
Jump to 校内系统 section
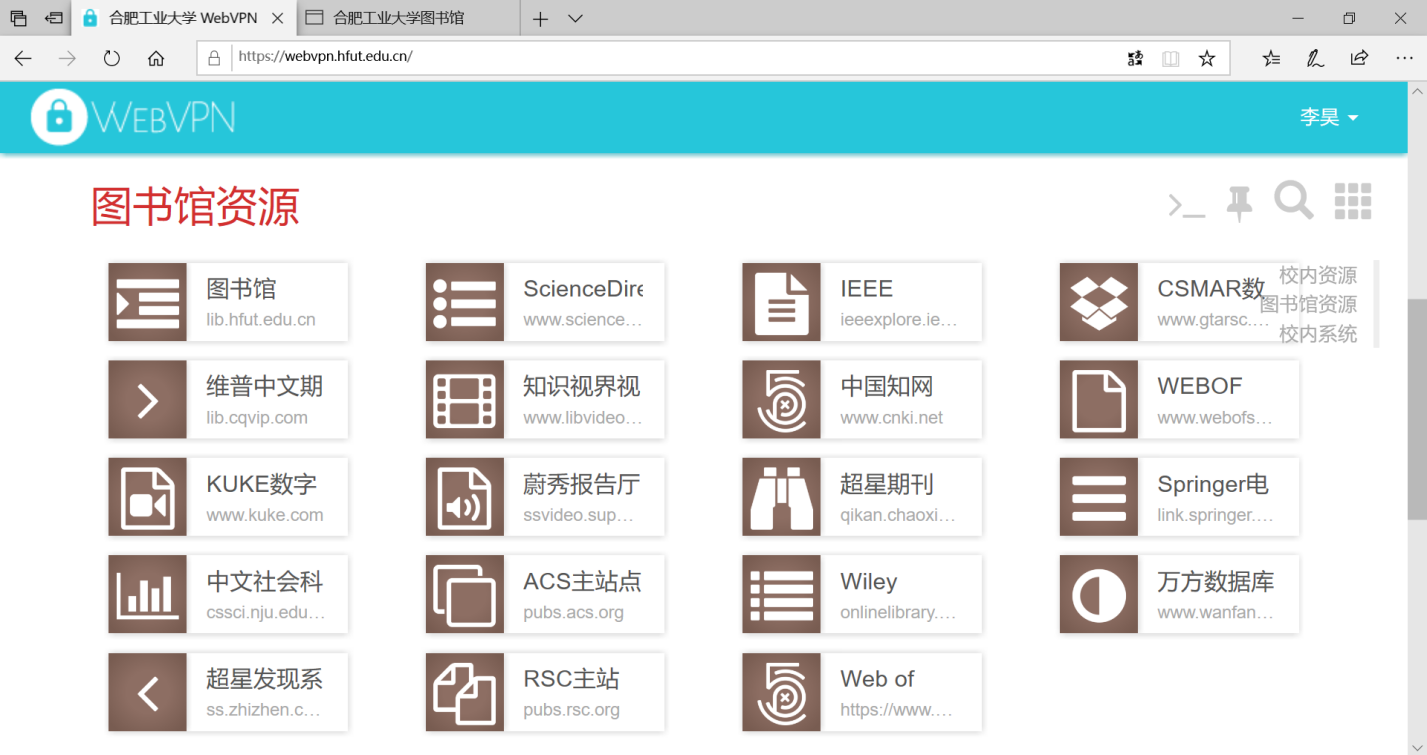coord(1318,334)
